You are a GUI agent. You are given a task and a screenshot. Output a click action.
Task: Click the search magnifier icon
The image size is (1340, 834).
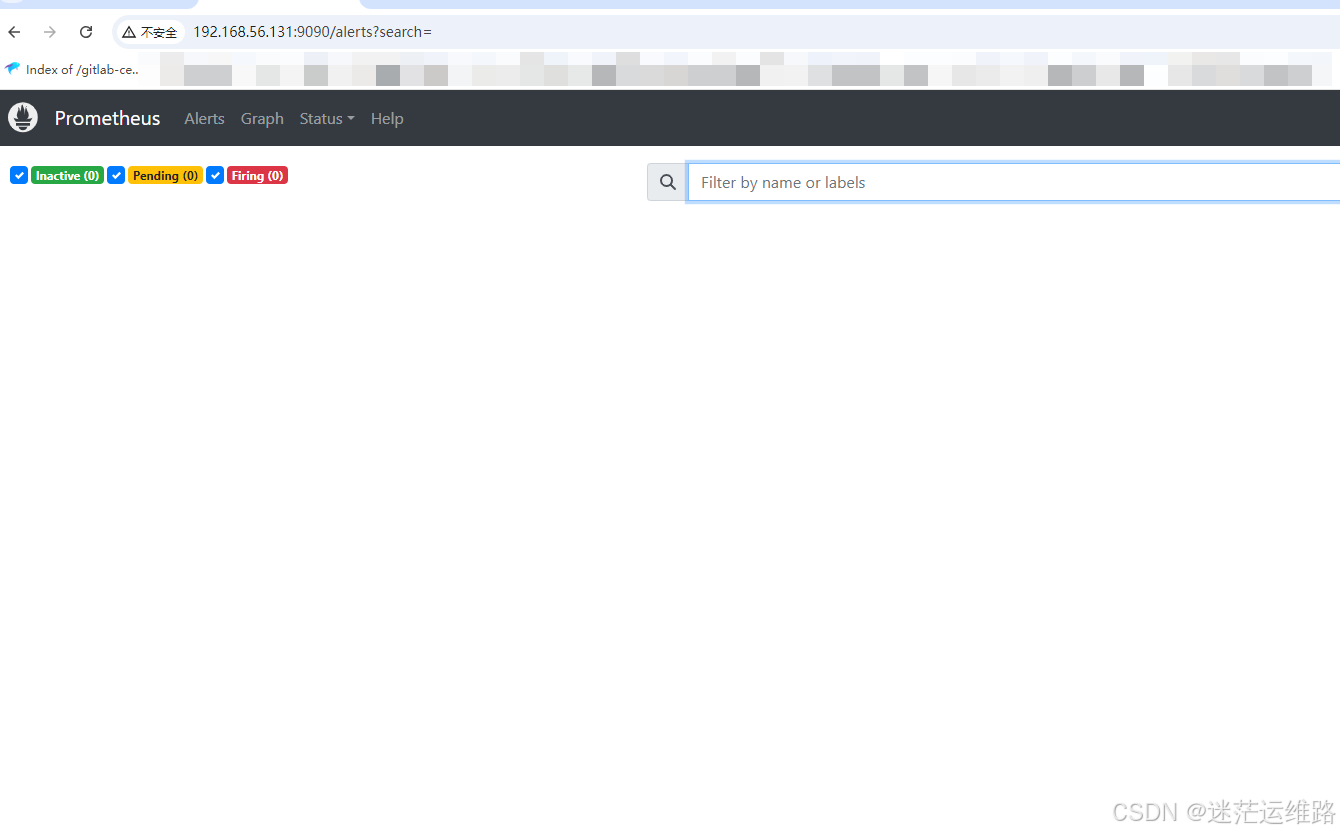(666, 181)
